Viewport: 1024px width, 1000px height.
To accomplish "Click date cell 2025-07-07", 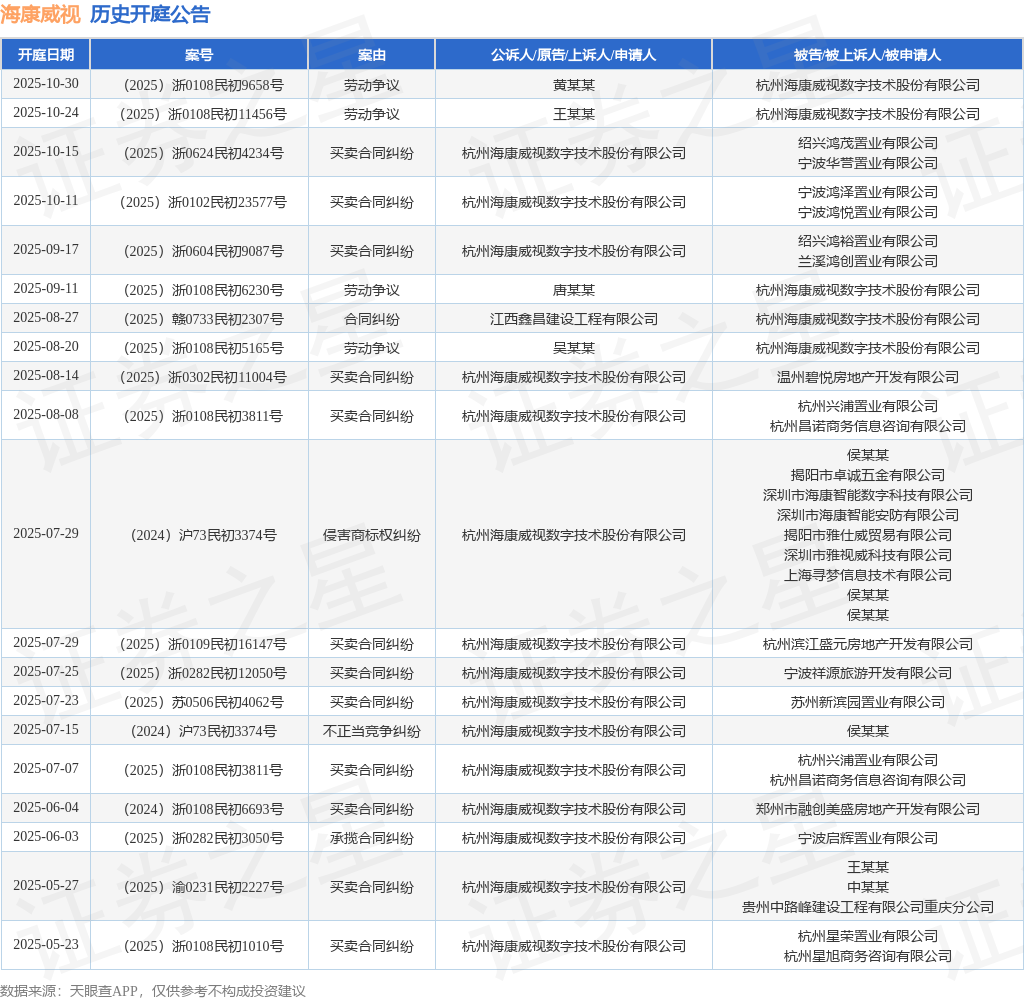I will [46, 769].
